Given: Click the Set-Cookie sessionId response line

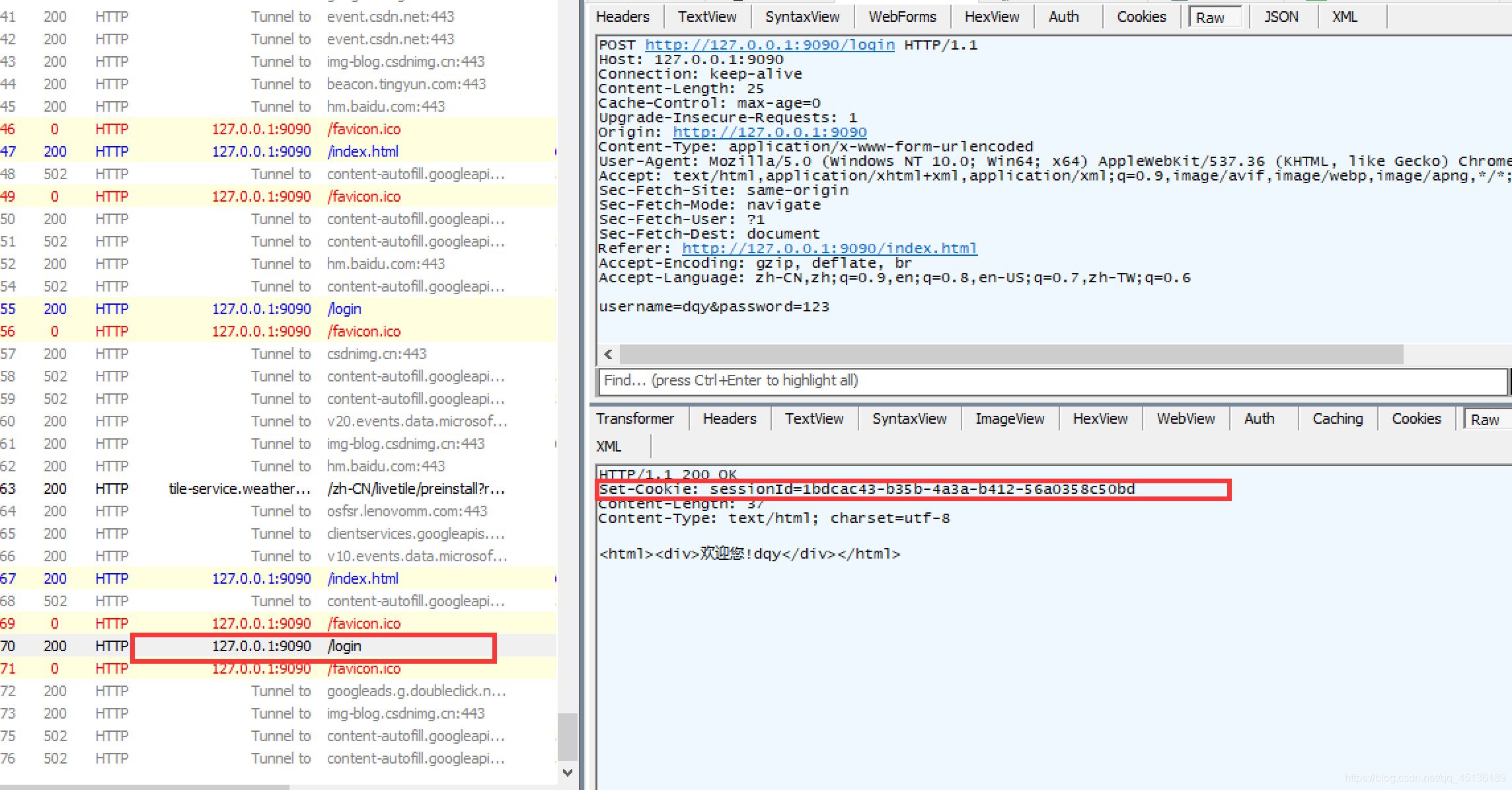Looking at the screenshot, I should pos(866,489).
